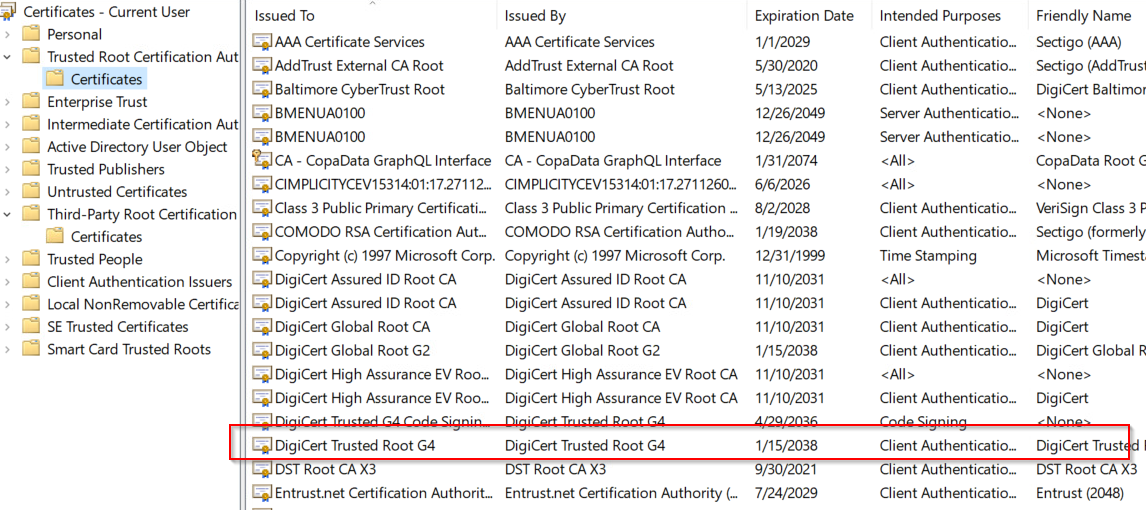Click the CIMPLICITYCEV15314 certificate icon

[262, 184]
